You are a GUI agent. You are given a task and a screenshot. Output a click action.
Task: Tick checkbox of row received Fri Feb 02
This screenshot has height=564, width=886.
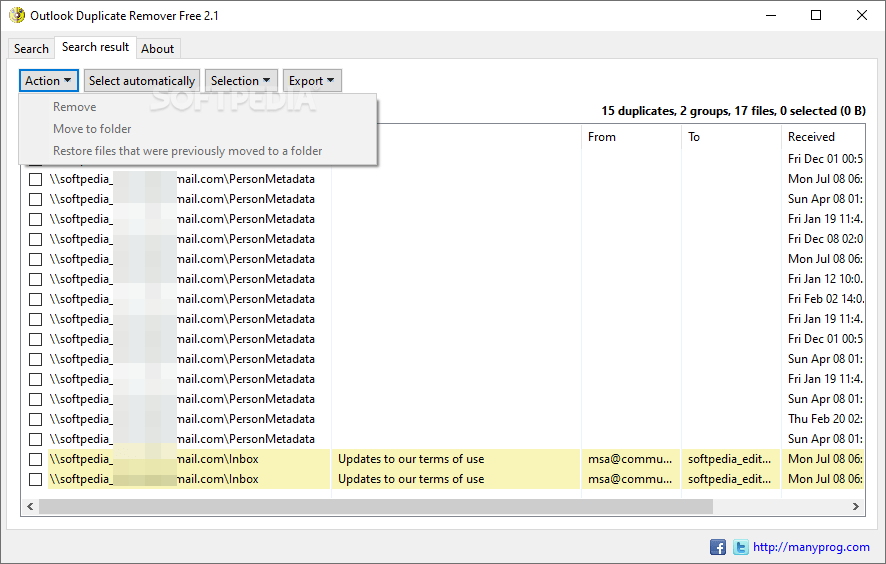pos(36,299)
